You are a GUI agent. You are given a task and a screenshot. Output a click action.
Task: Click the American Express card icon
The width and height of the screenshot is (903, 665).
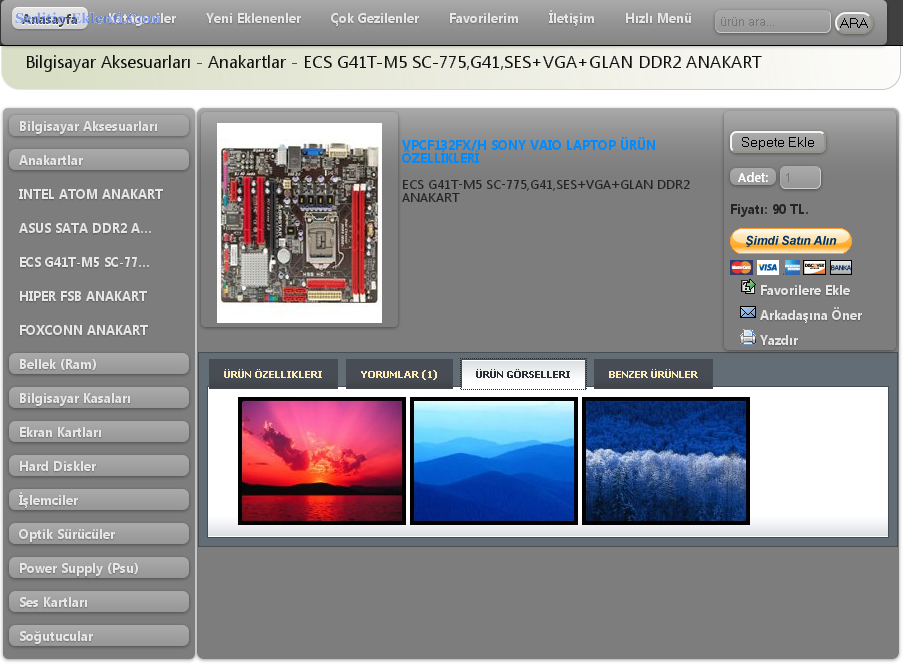tap(792, 267)
